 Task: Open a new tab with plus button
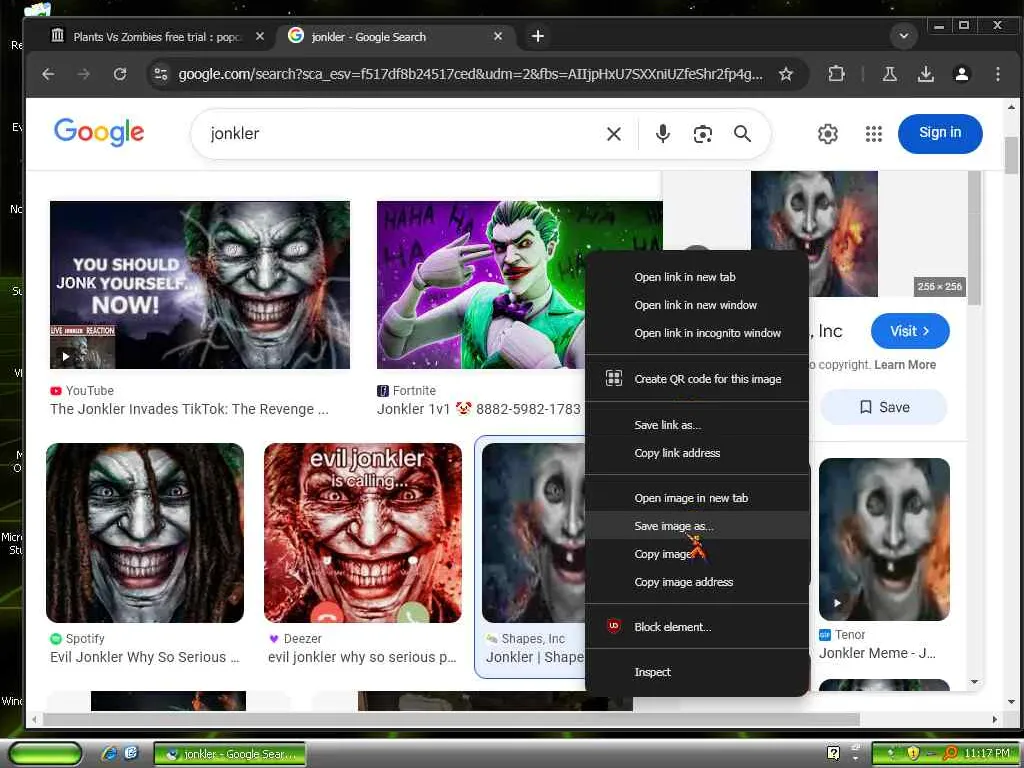(537, 37)
